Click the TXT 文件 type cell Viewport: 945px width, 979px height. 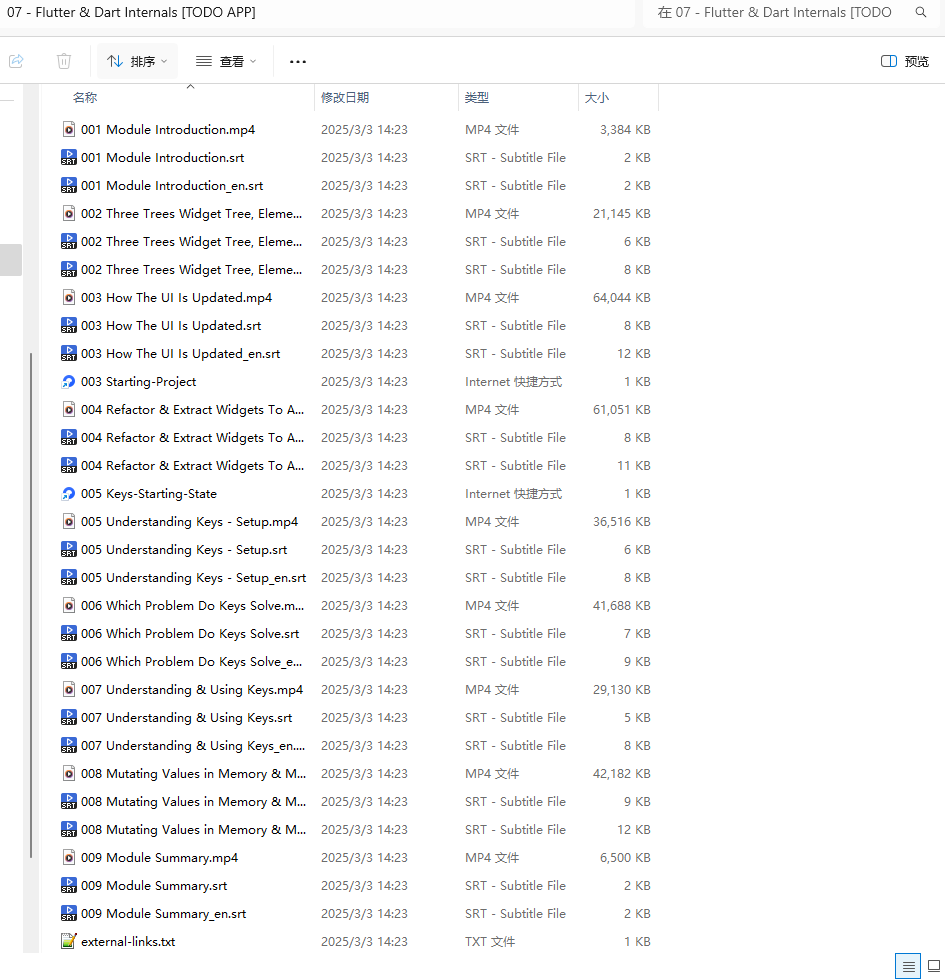(490, 942)
